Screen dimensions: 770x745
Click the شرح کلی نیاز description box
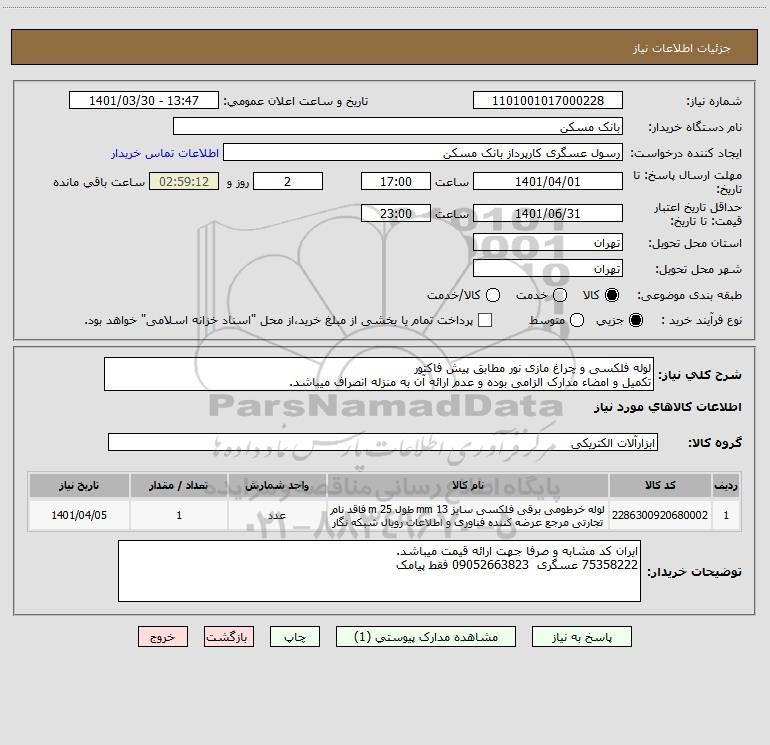[x=379, y=375]
